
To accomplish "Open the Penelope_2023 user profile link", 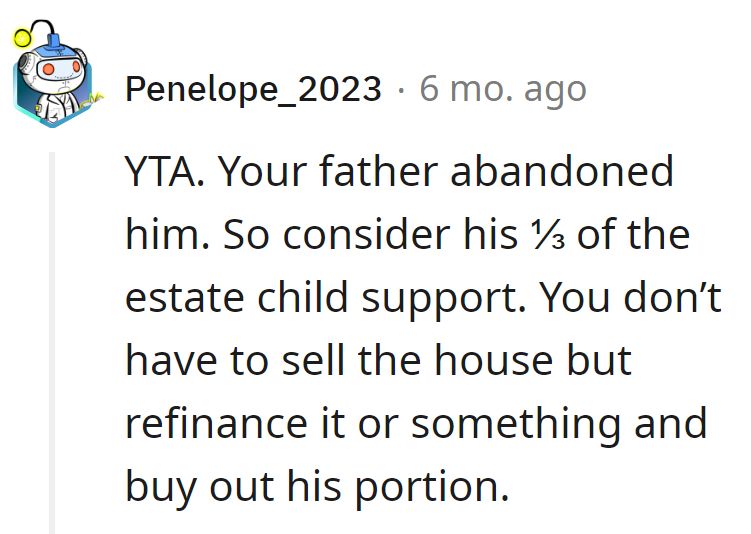I will (253, 89).
